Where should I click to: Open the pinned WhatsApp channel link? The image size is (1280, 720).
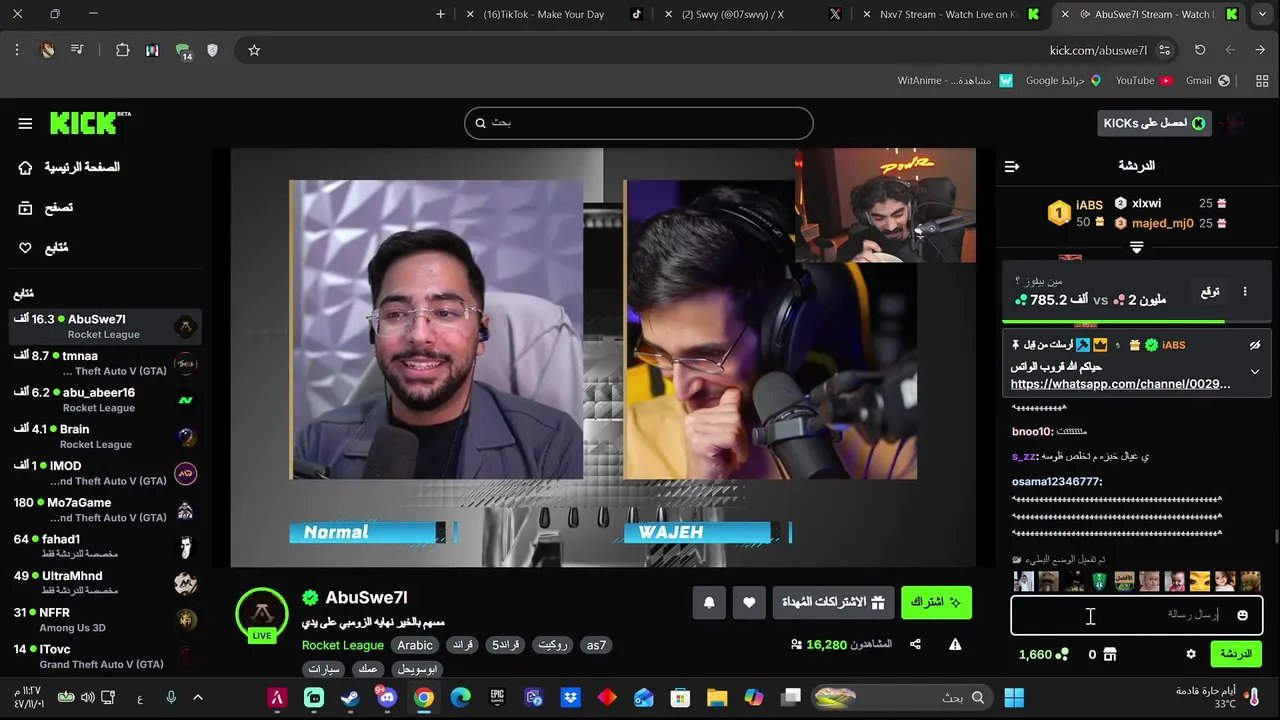click(1121, 384)
